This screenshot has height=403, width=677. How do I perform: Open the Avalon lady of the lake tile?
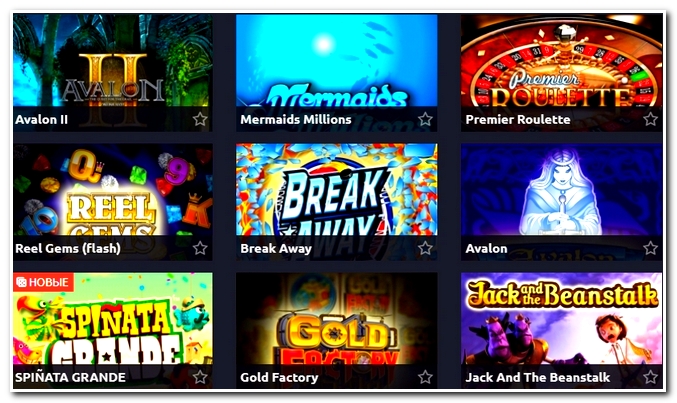click(561, 190)
